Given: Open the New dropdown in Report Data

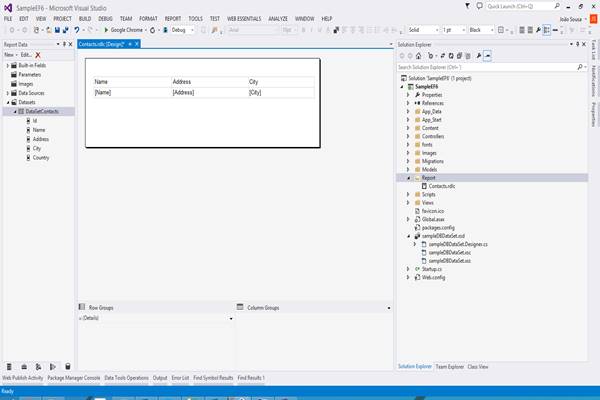Looking at the screenshot, I should [x=11, y=55].
